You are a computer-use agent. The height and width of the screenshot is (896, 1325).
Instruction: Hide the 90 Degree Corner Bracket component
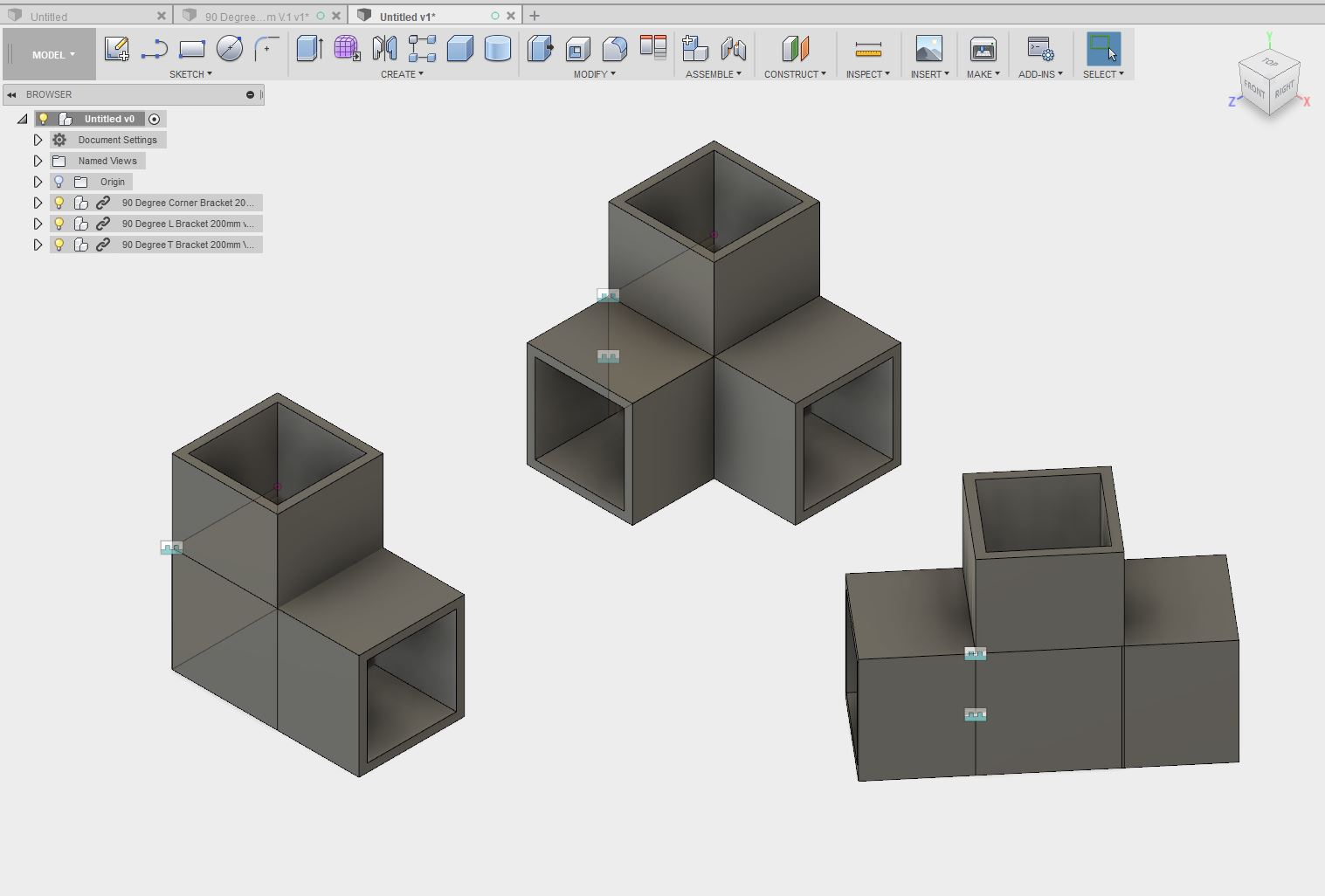(x=59, y=203)
